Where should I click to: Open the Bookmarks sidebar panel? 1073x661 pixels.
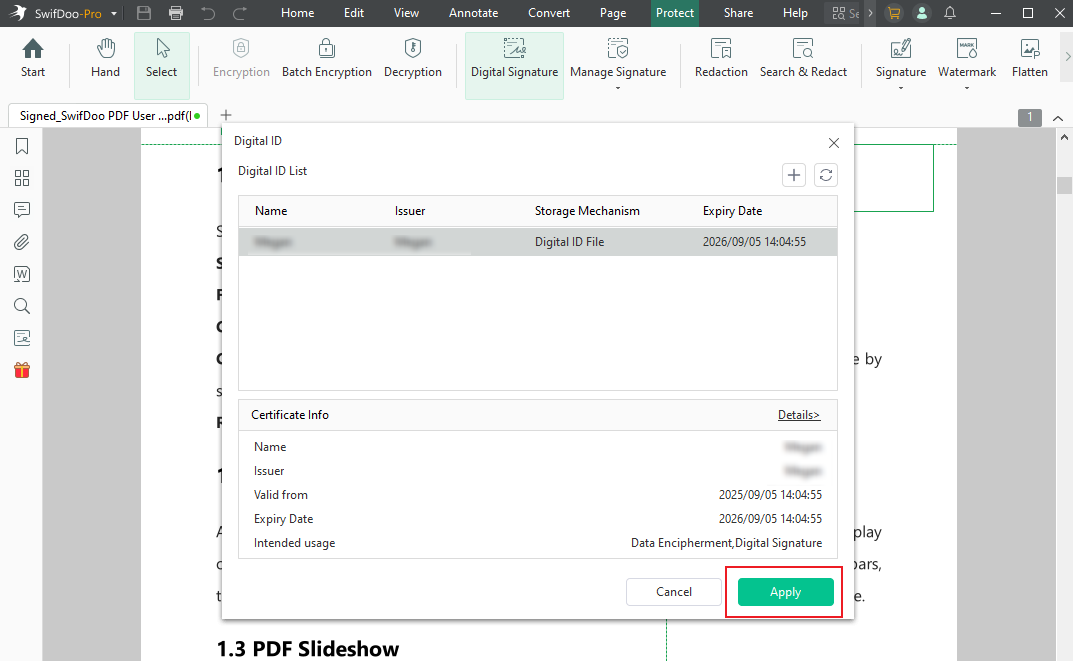click(22, 147)
